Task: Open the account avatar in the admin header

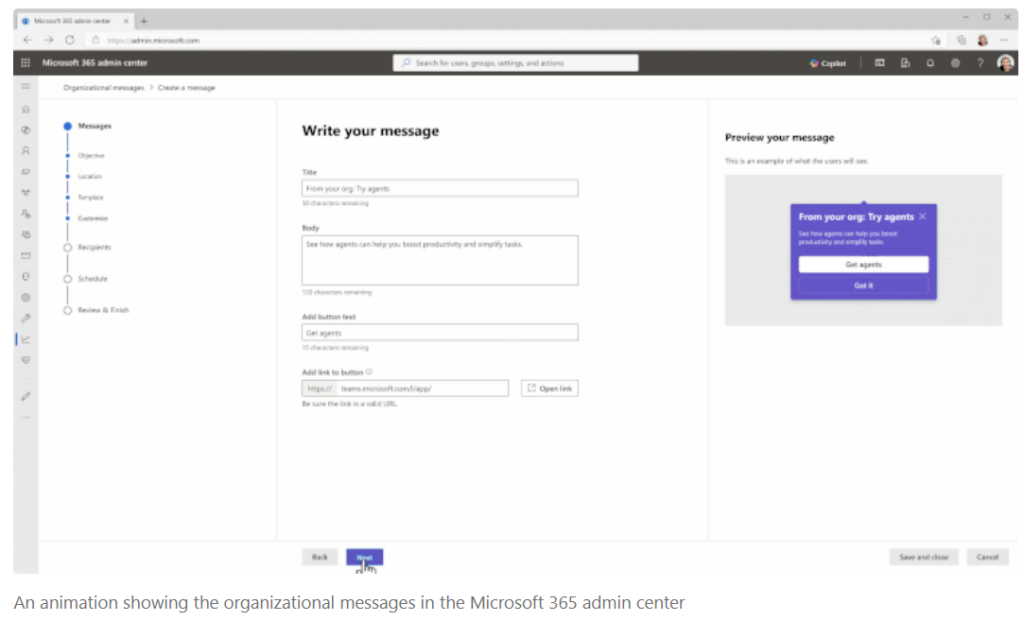Action: click(1005, 63)
